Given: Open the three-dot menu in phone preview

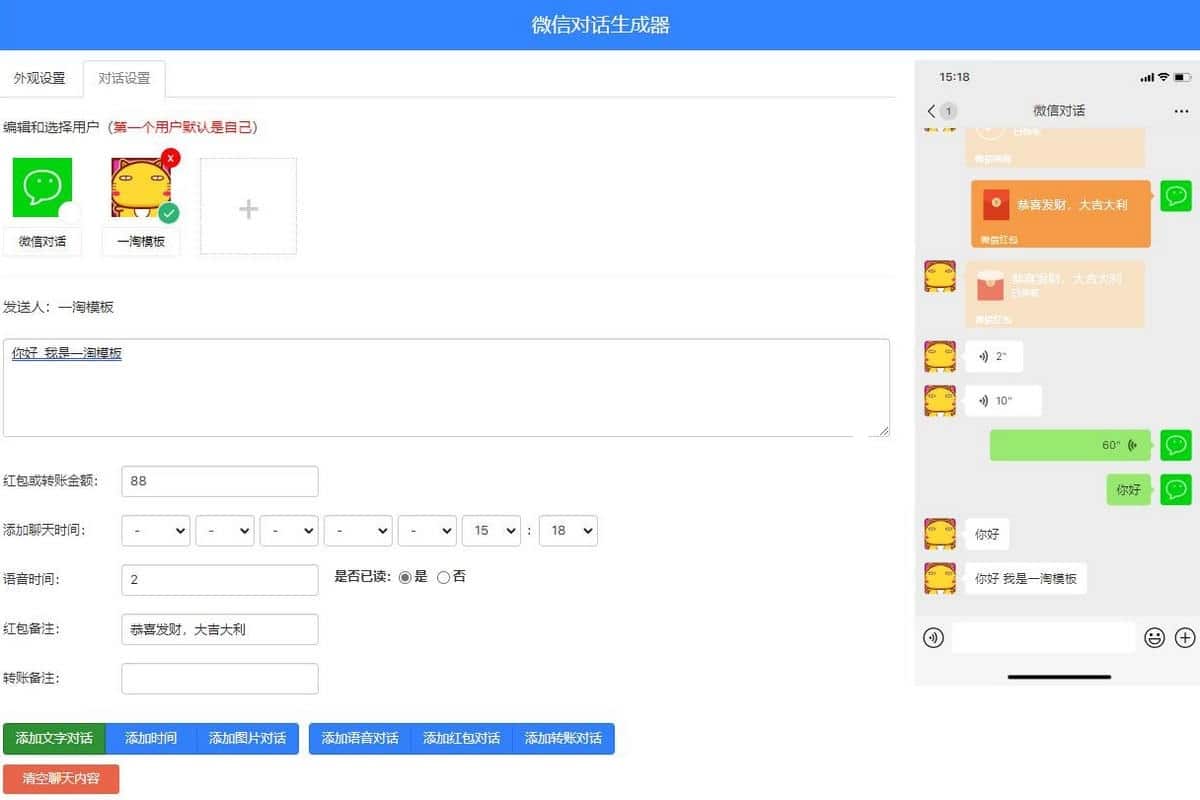Looking at the screenshot, I should [x=1181, y=111].
